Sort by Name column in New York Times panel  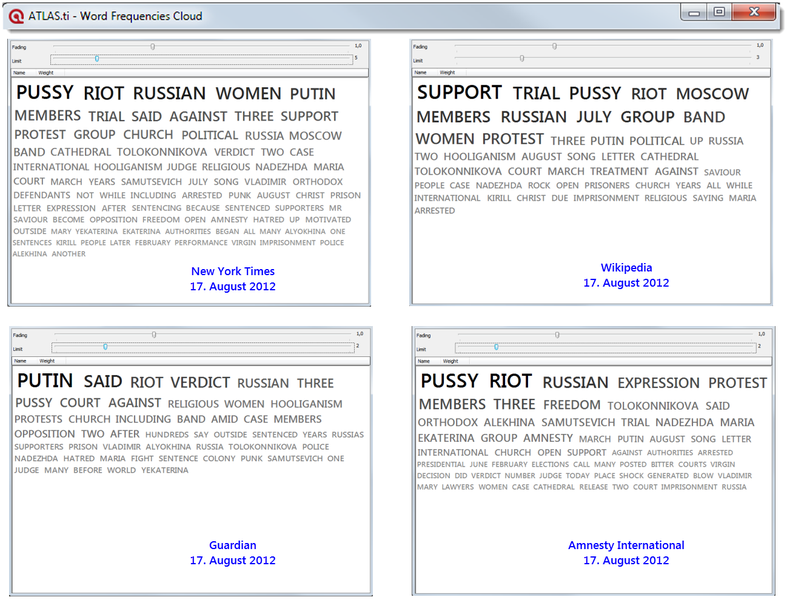19,73
